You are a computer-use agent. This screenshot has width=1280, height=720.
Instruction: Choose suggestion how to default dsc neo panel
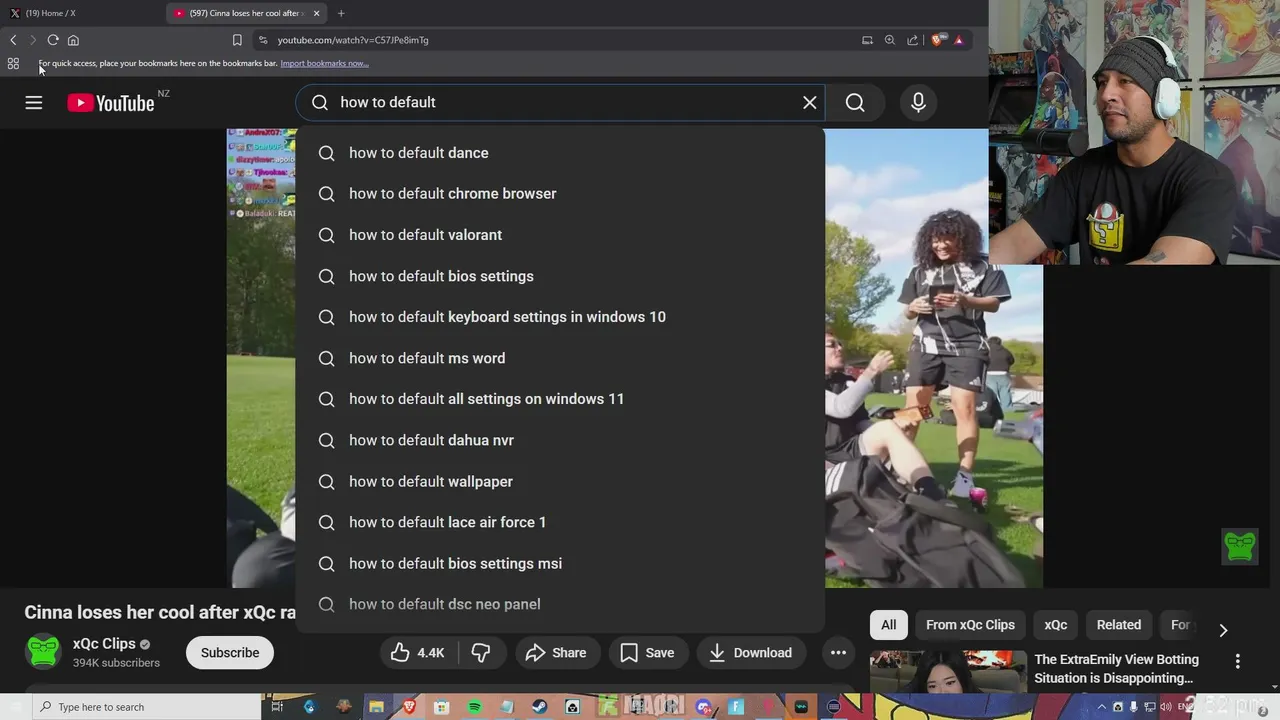(x=560, y=604)
